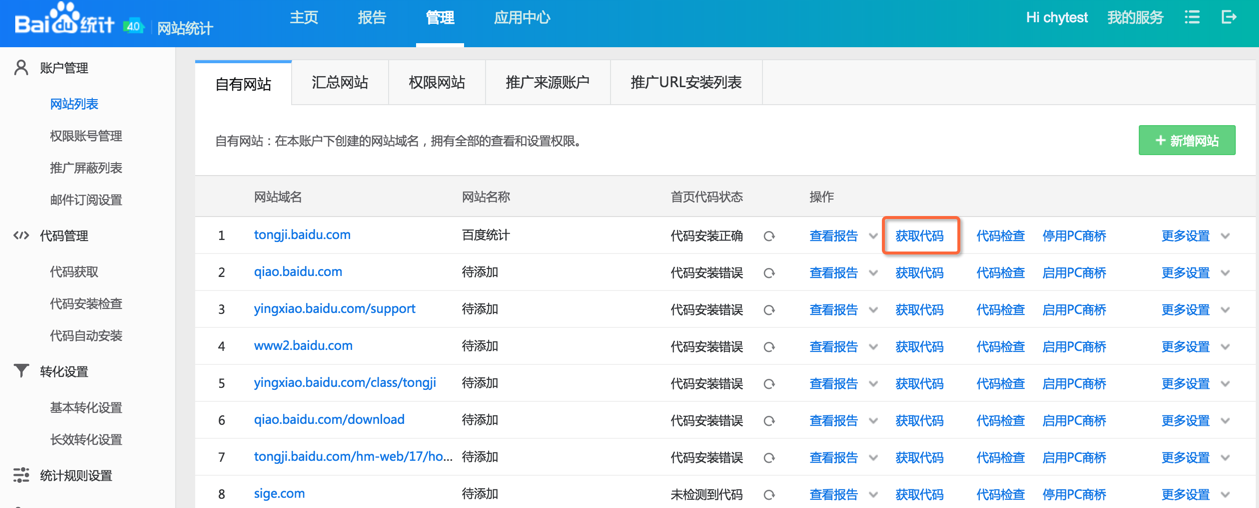The width and height of the screenshot is (1259, 508).
Task: Click the 新增网站 button
Action: 1187,141
